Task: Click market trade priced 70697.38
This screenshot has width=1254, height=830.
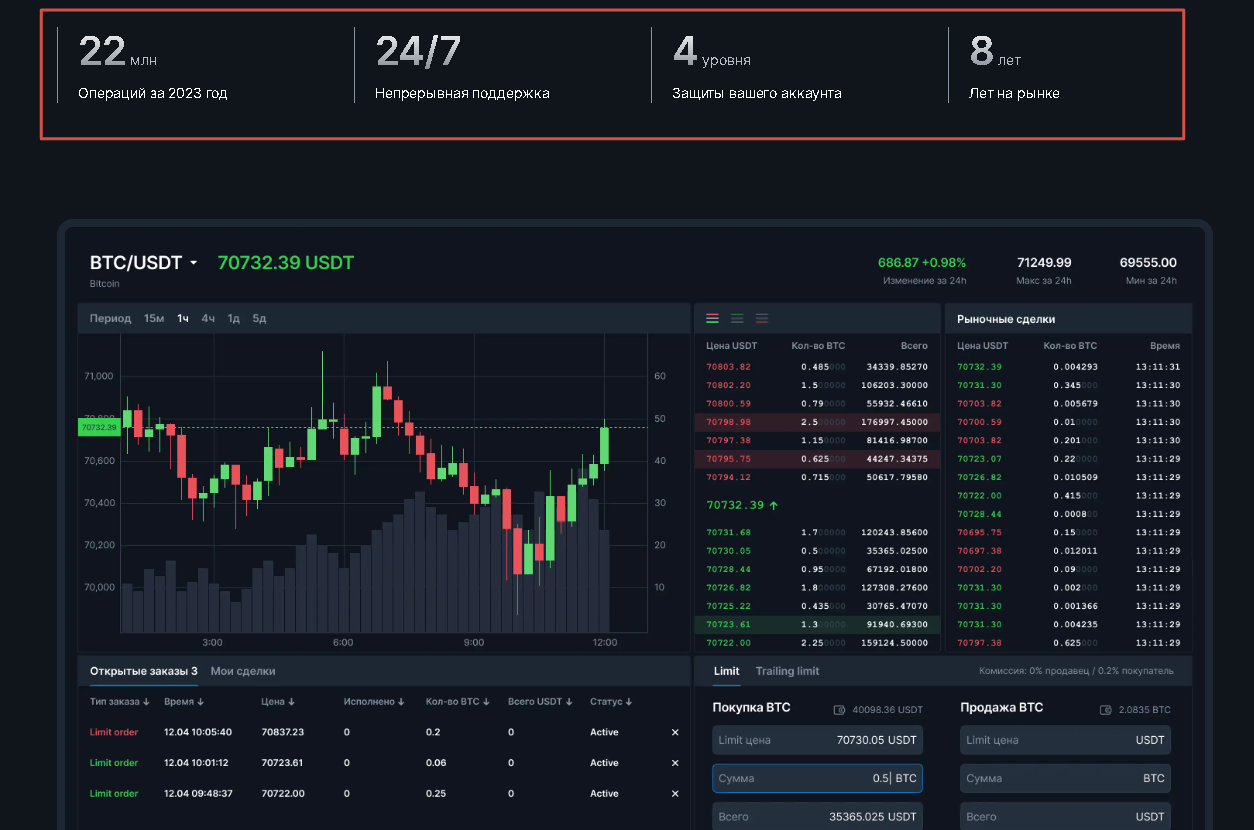Action: pos(1068,551)
